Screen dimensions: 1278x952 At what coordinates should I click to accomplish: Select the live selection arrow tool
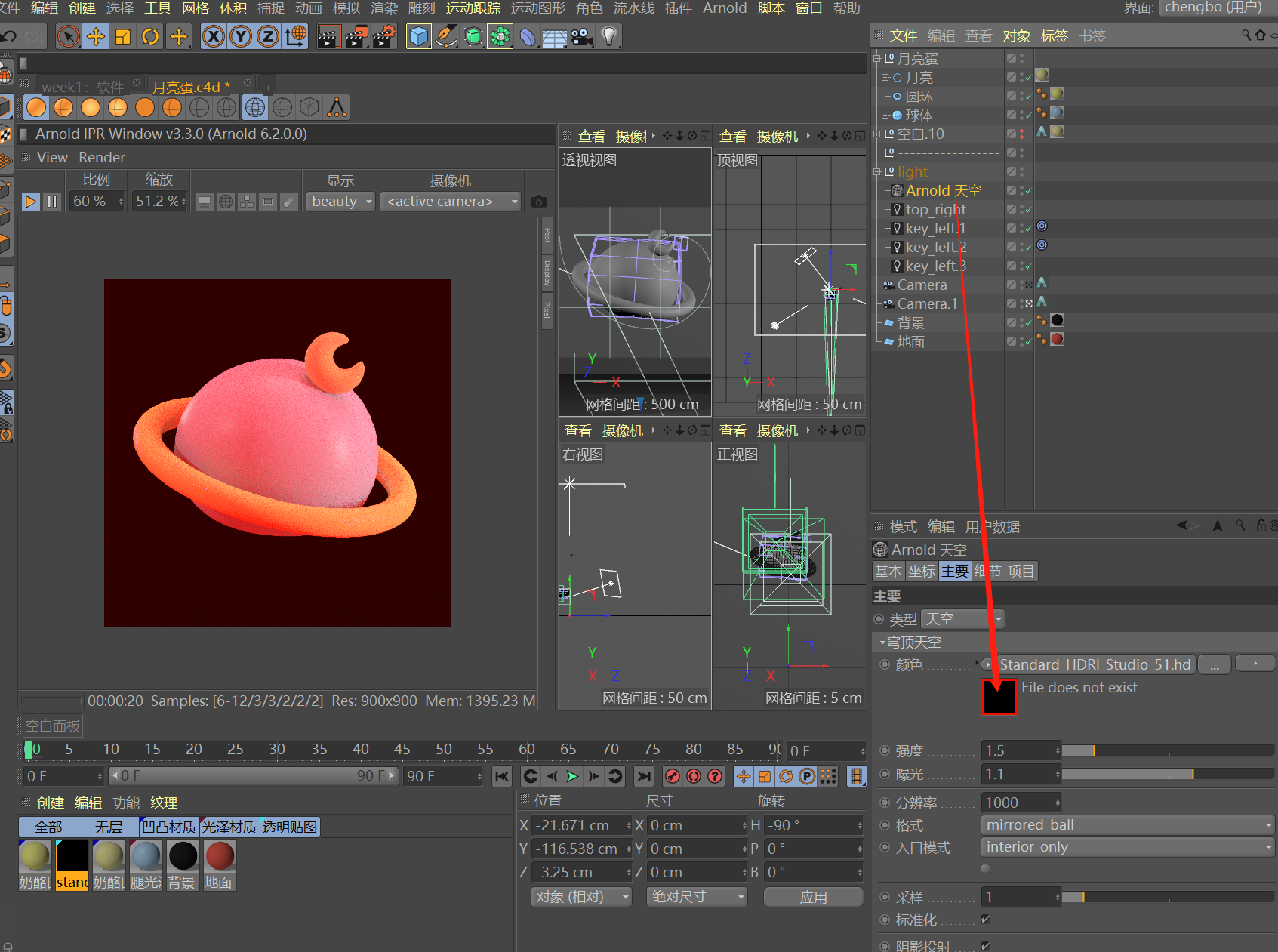click(x=68, y=36)
